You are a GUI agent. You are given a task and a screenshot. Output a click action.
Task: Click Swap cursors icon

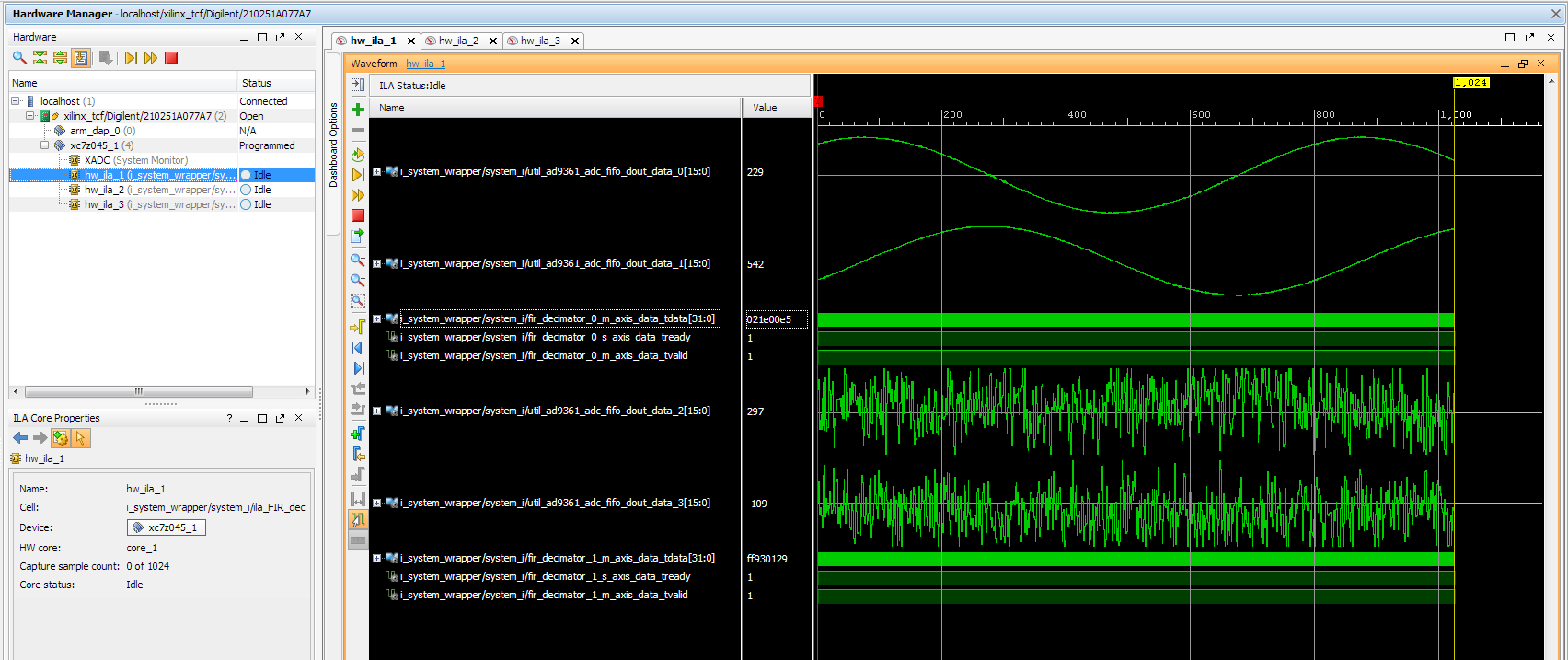[x=358, y=499]
